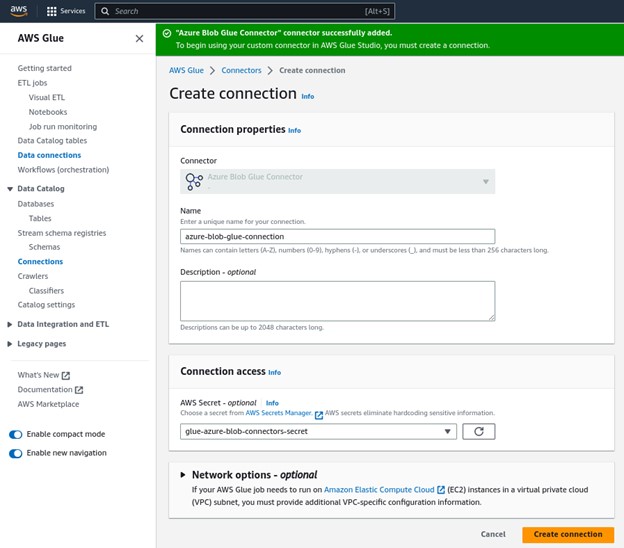Viewport: 624px width, 548px height.
Task: Open Documentation external link icon
Action: point(79,390)
